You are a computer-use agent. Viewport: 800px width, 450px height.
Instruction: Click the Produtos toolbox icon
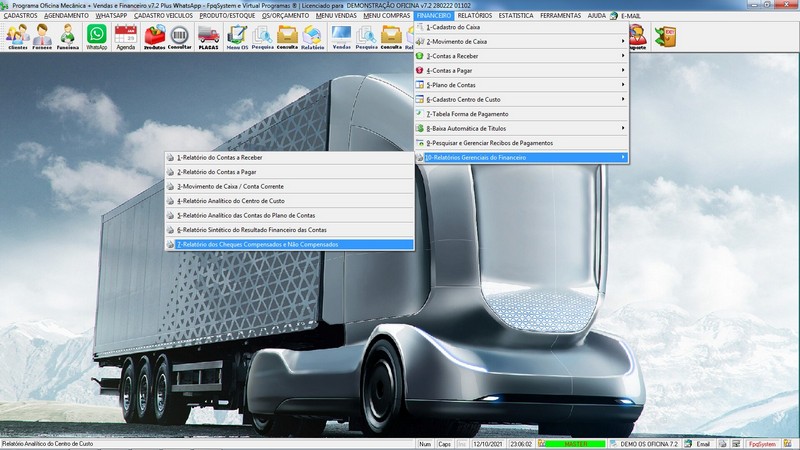click(x=154, y=37)
